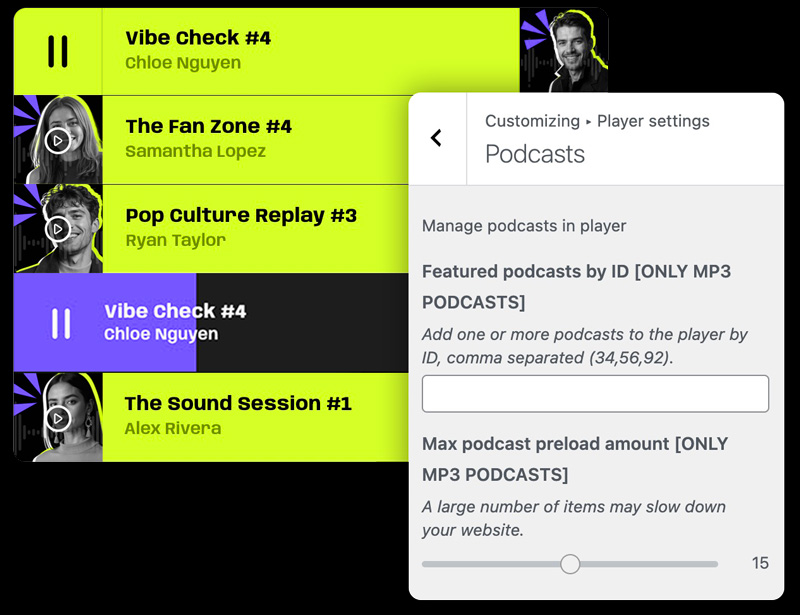Open The Sound Session #1 title

(238, 404)
